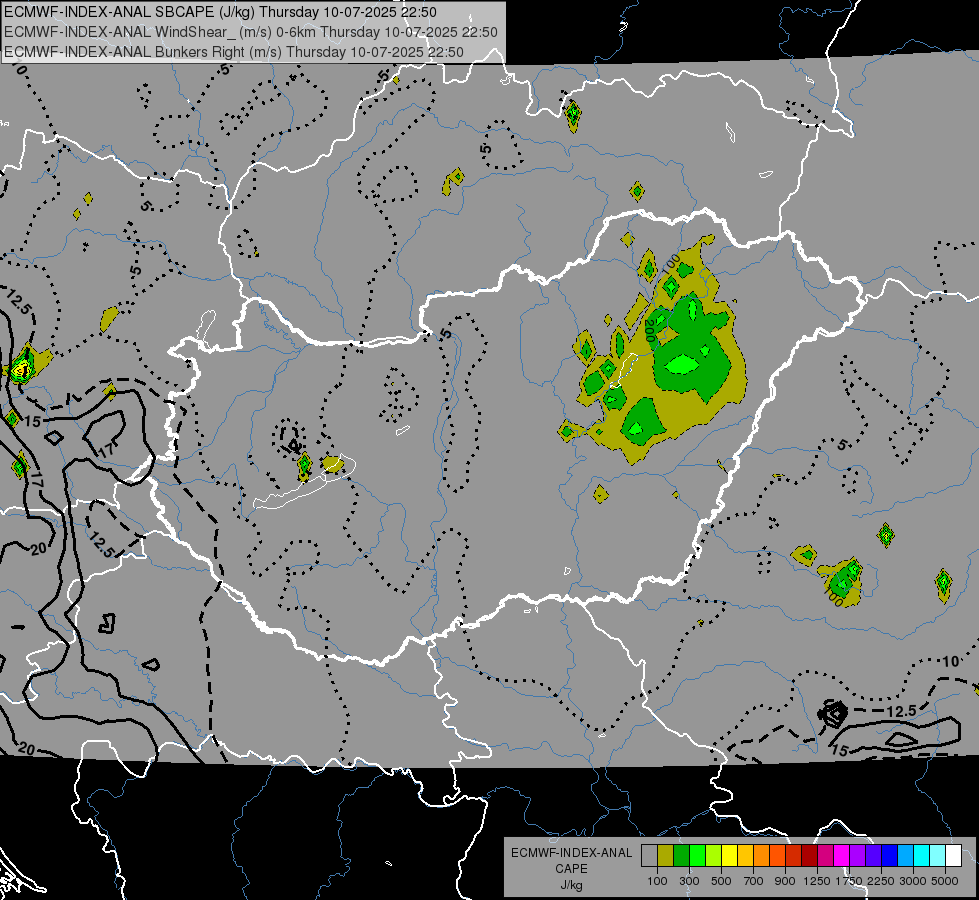Select the cyan legend swatch
The width and height of the screenshot is (979, 900).
click(922, 856)
